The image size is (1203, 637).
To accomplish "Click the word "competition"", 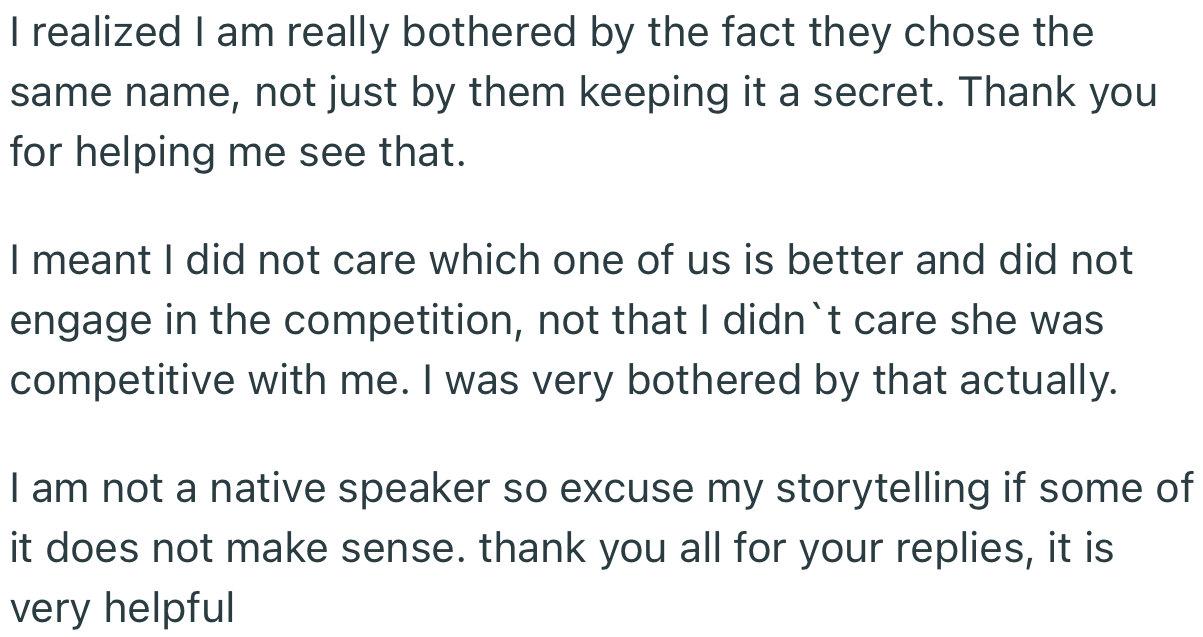I will click(x=413, y=321).
